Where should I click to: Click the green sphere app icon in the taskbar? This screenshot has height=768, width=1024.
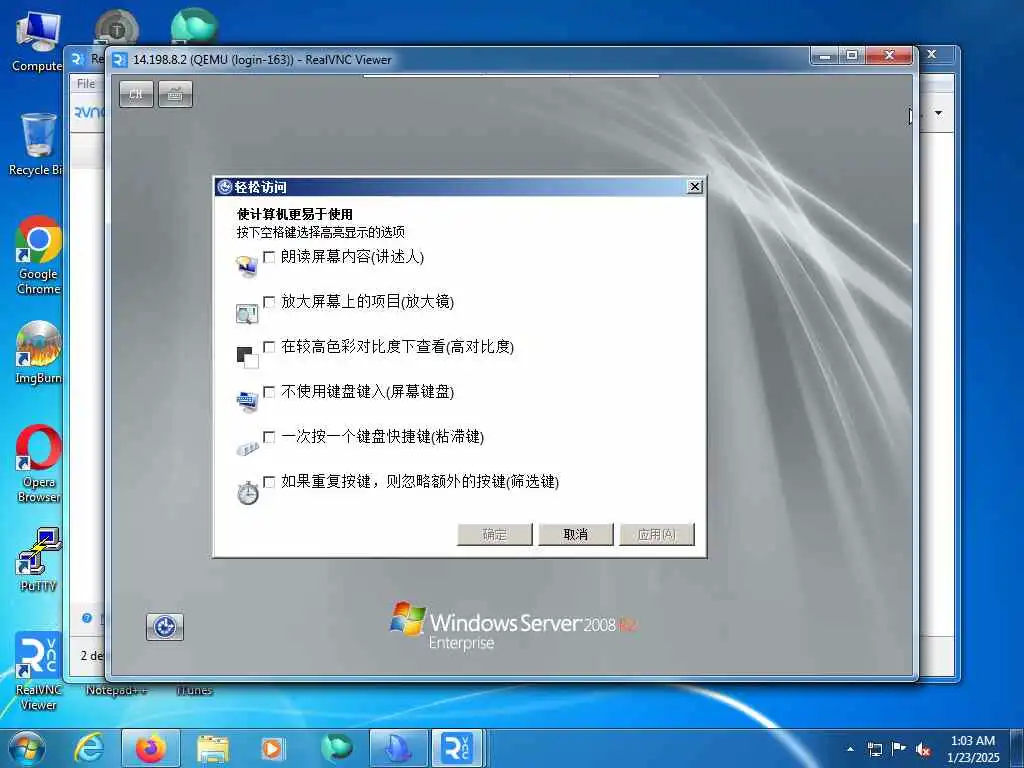(336, 748)
